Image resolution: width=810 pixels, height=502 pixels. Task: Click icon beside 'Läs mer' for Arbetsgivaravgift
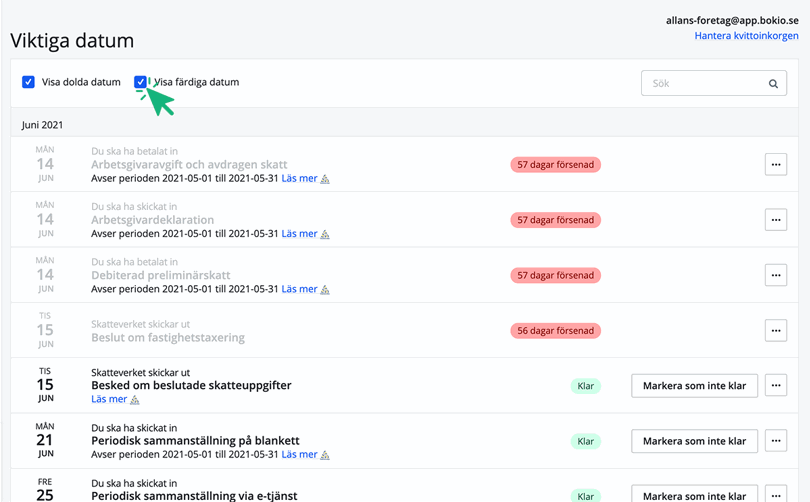[x=325, y=179]
